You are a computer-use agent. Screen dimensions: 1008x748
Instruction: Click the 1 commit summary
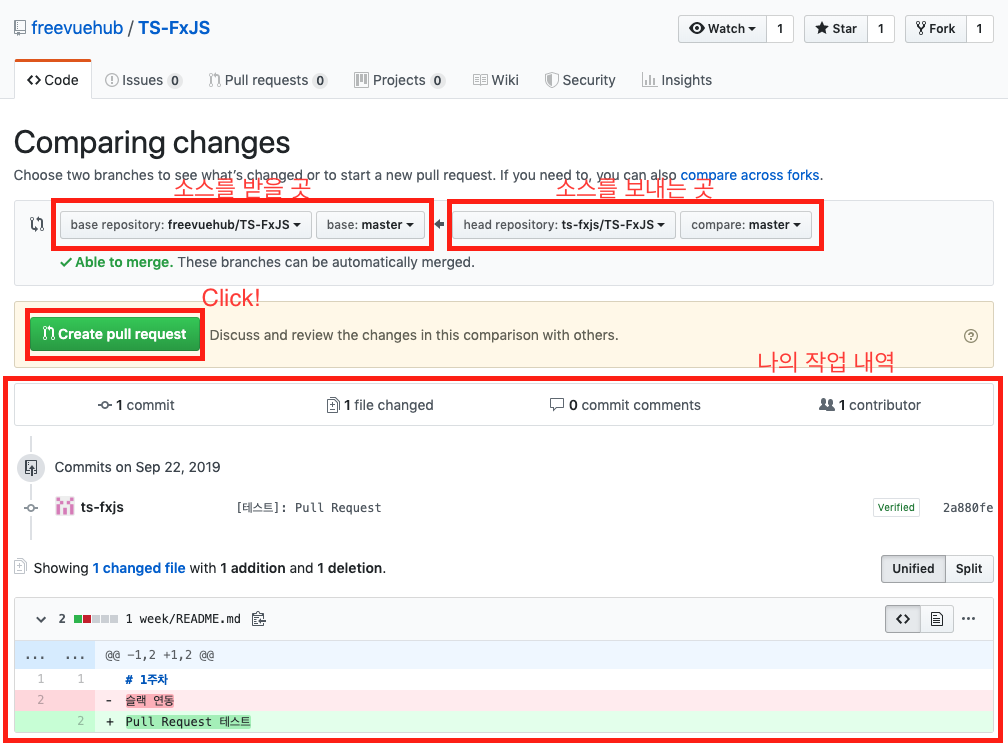point(136,405)
